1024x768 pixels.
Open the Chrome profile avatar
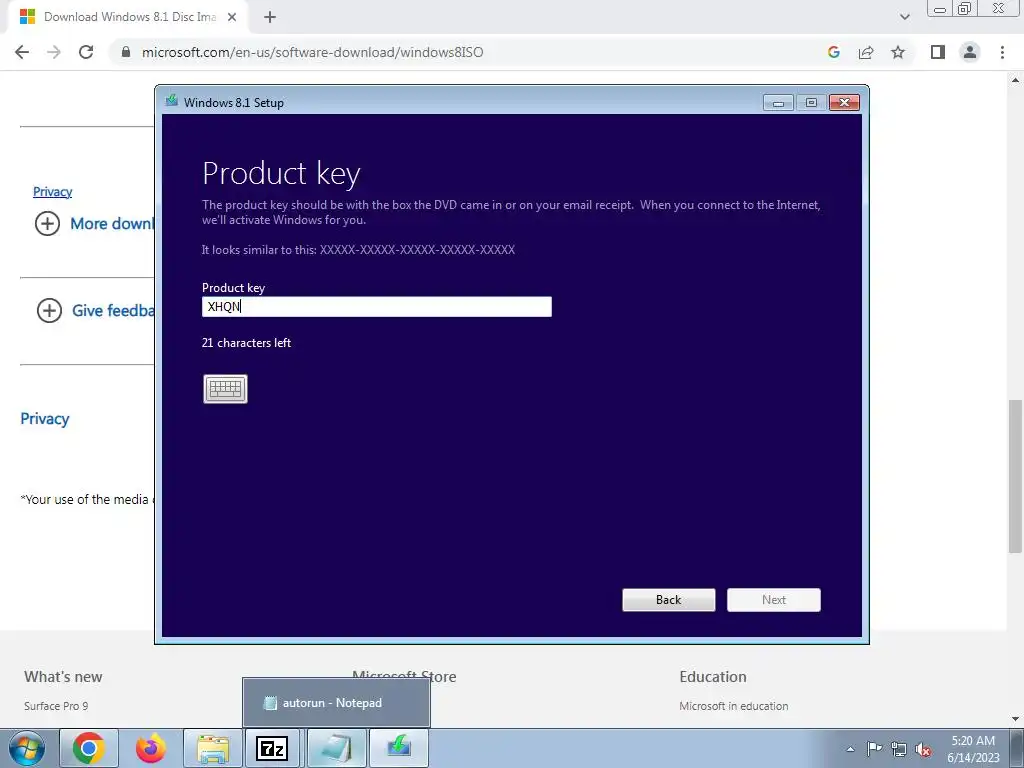click(970, 52)
